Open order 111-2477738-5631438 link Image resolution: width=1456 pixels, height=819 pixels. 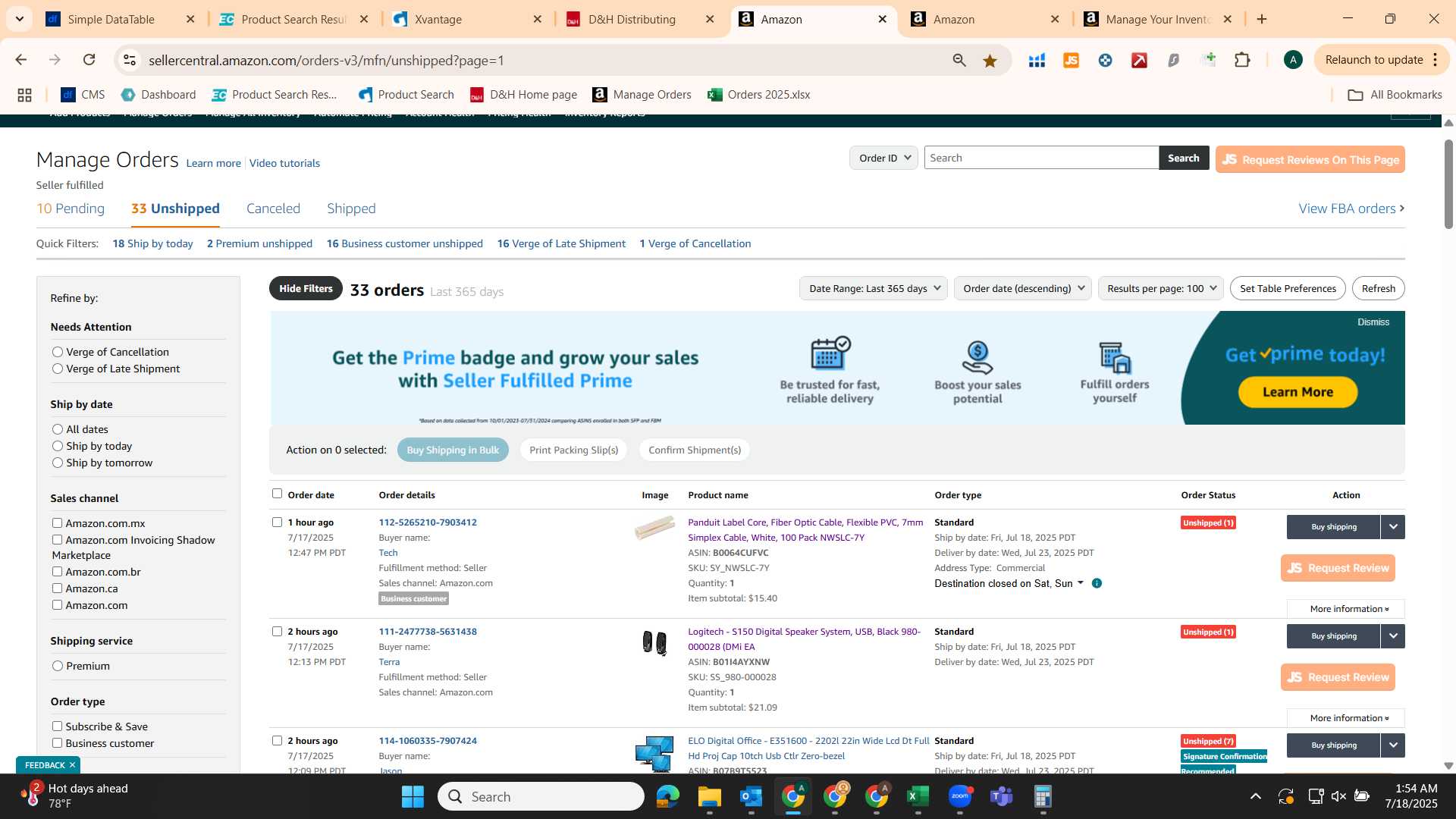(x=428, y=632)
